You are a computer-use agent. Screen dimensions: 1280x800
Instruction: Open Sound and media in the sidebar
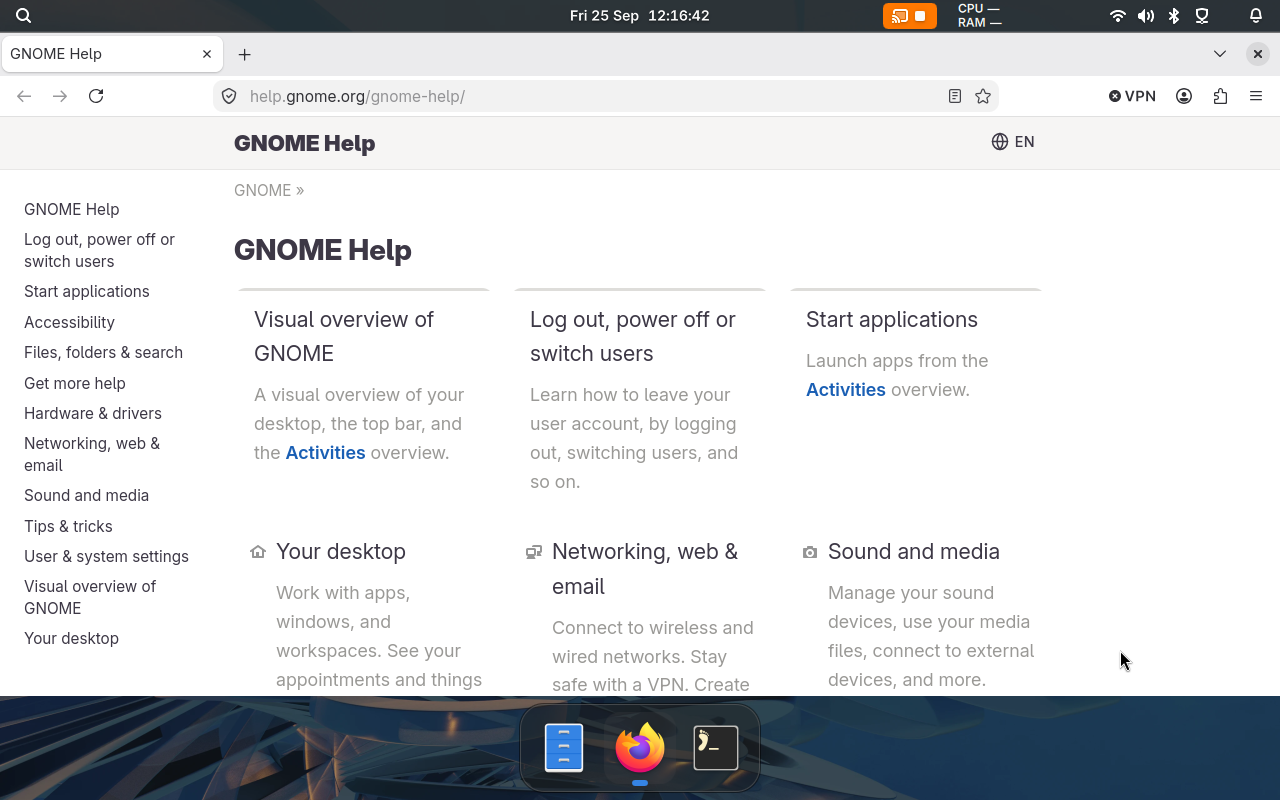[x=86, y=495]
